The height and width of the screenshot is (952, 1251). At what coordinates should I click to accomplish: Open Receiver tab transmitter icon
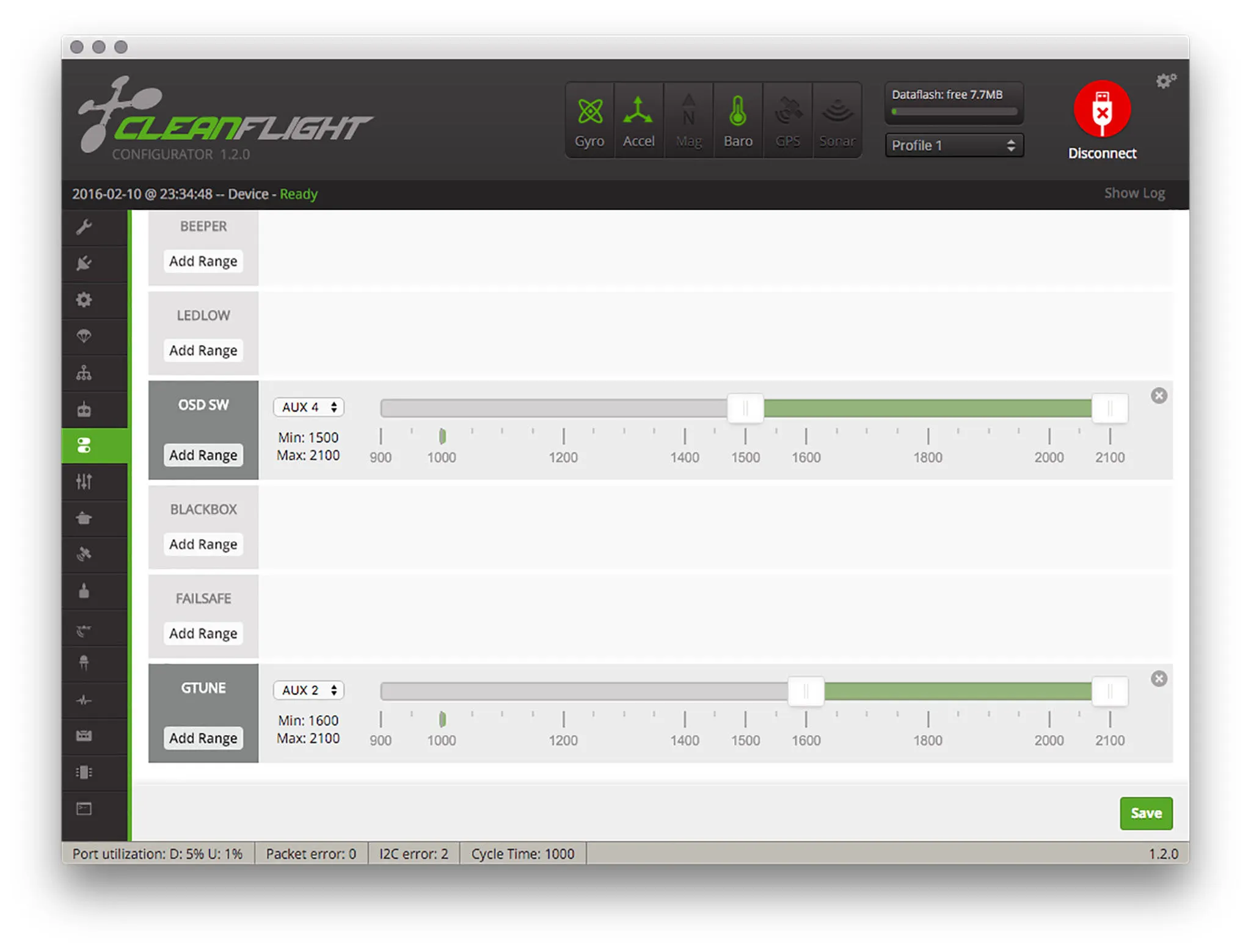pyautogui.click(x=84, y=409)
